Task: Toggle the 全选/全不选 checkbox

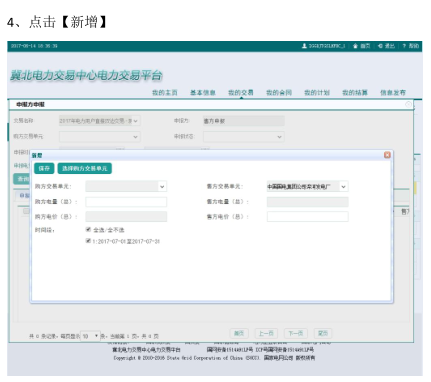Action: pyautogui.click(x=88, y=229)
